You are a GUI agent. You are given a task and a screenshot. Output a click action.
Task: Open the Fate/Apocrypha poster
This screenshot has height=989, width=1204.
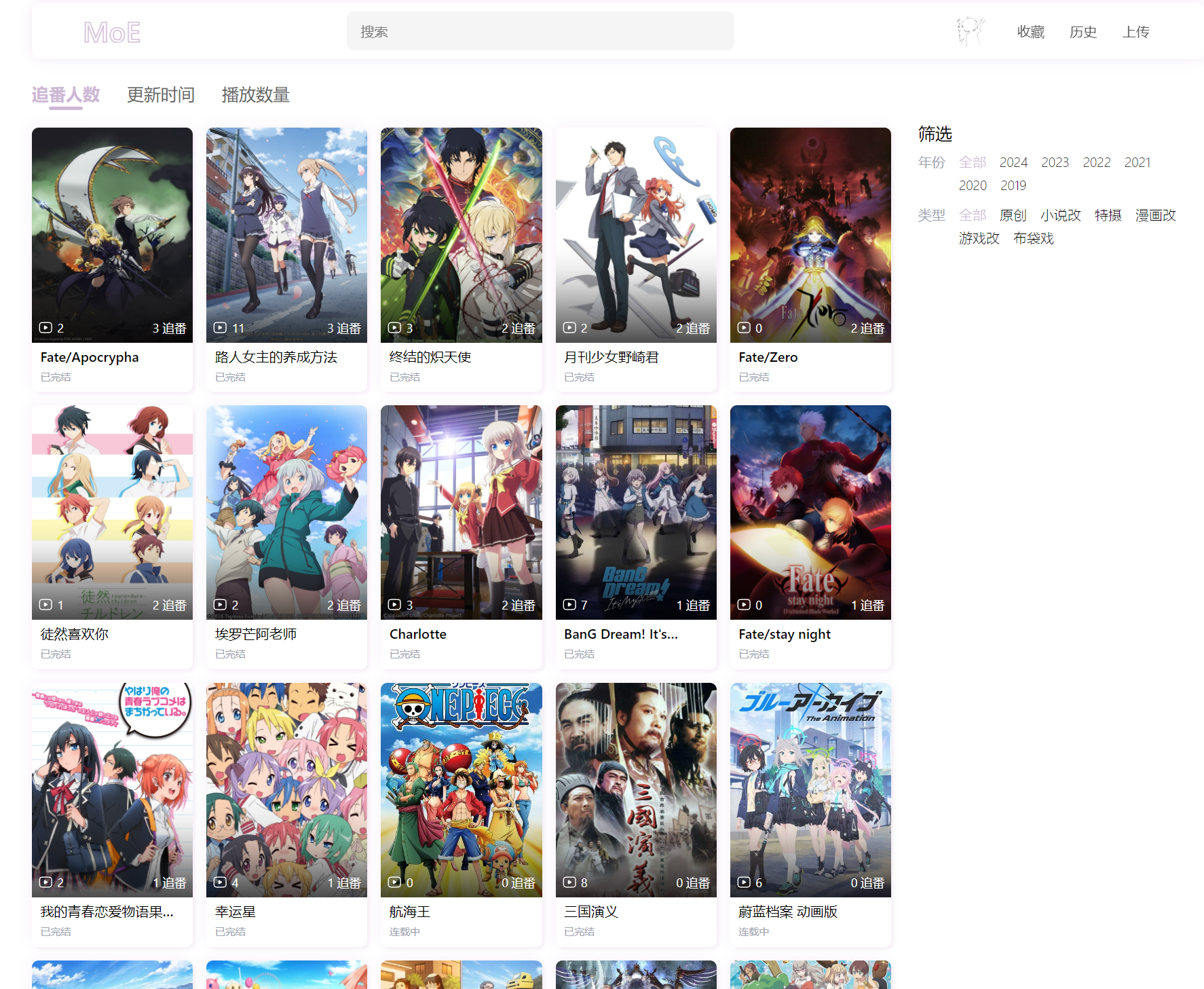(112, 235)
